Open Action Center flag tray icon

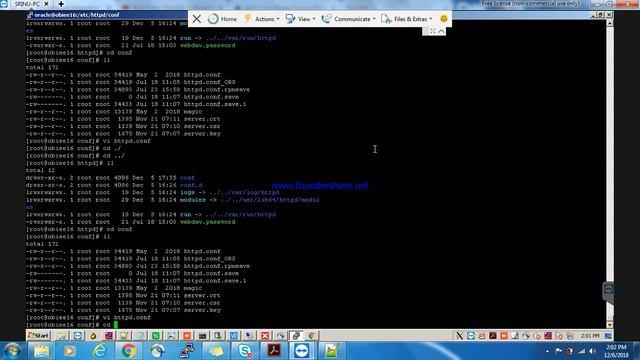pos(558,351)
